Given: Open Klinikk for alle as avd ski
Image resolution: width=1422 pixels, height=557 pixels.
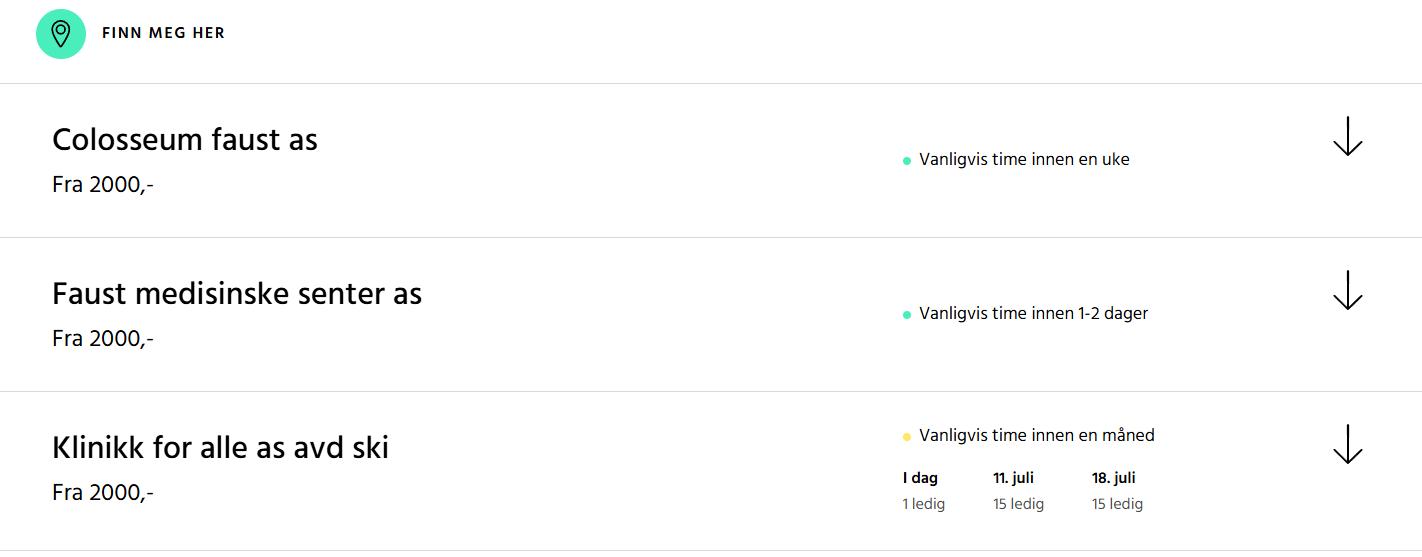Looking at the screenshot, I should tap(220, 448).
